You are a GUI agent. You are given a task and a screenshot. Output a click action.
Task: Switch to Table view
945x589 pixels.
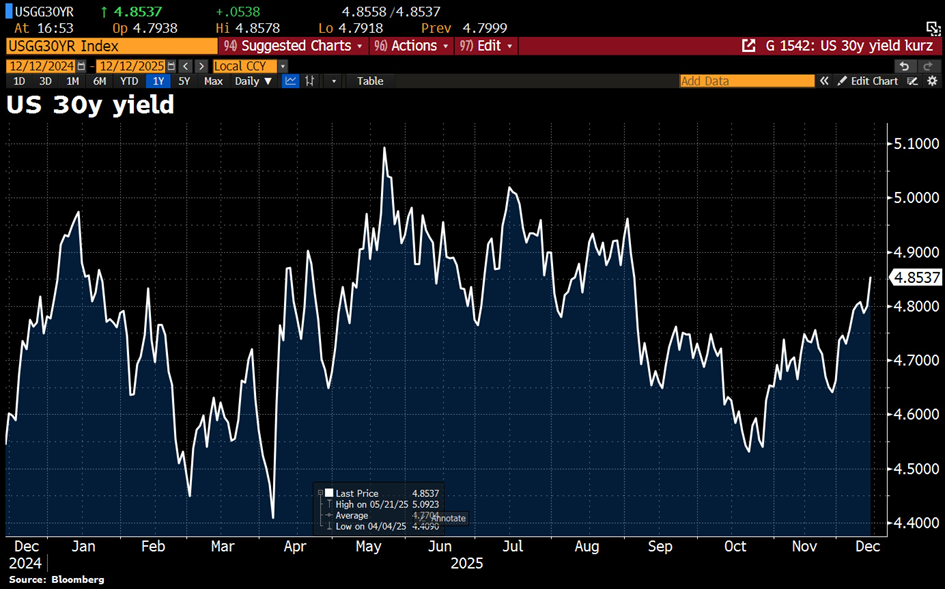tap(370, 81)
